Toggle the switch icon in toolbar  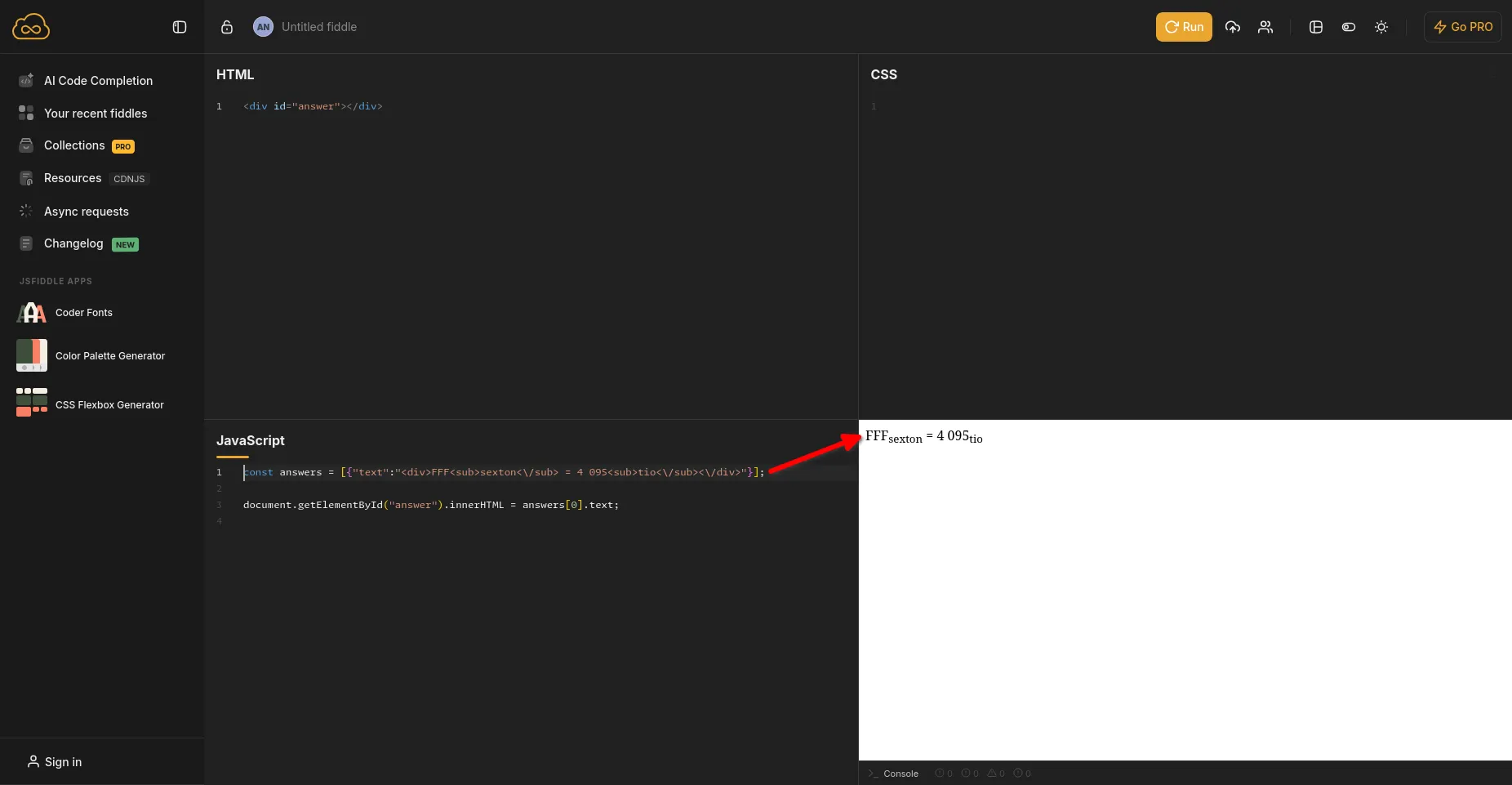click(1349, 27)
